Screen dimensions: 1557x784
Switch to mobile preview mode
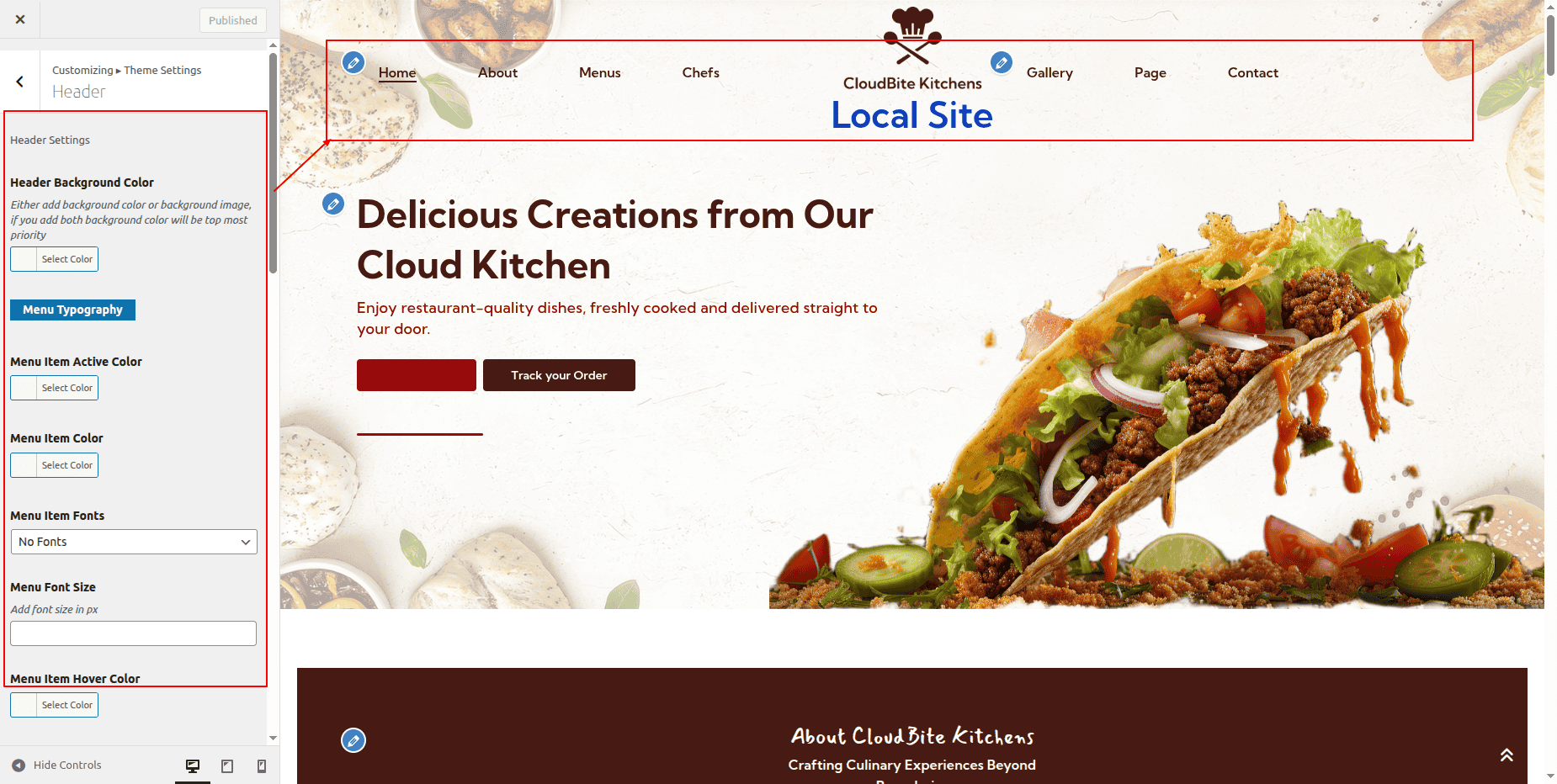(262, 765)
